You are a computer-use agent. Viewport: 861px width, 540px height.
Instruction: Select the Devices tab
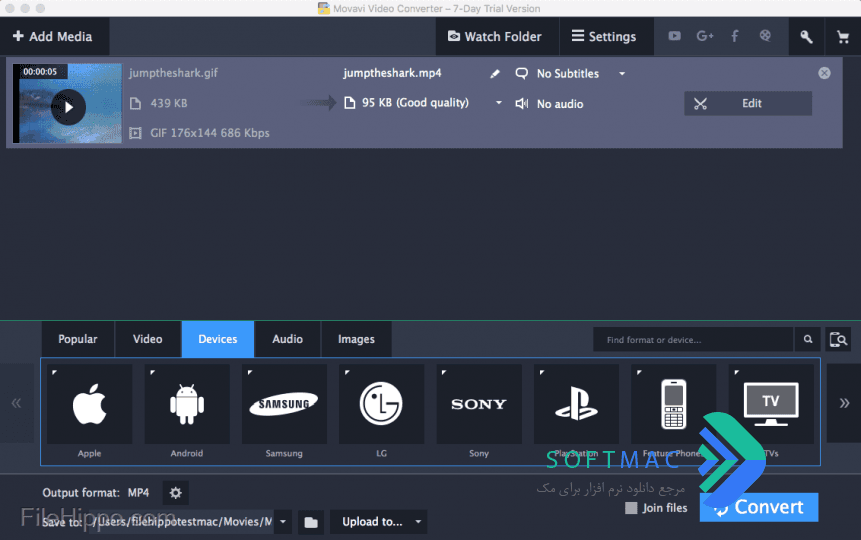pos(217,339)
